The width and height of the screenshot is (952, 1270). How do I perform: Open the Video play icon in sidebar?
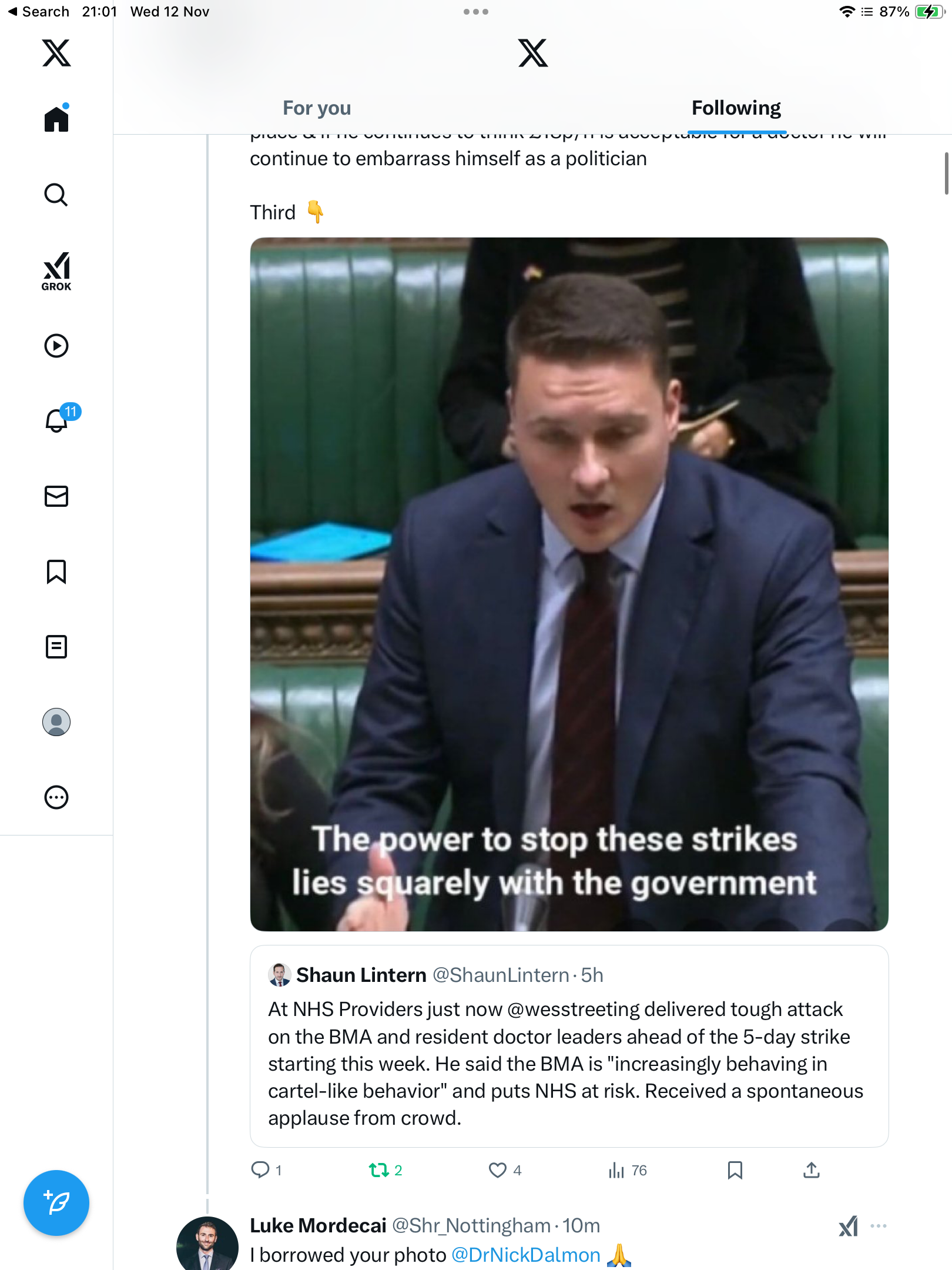[x=56, y=346]
